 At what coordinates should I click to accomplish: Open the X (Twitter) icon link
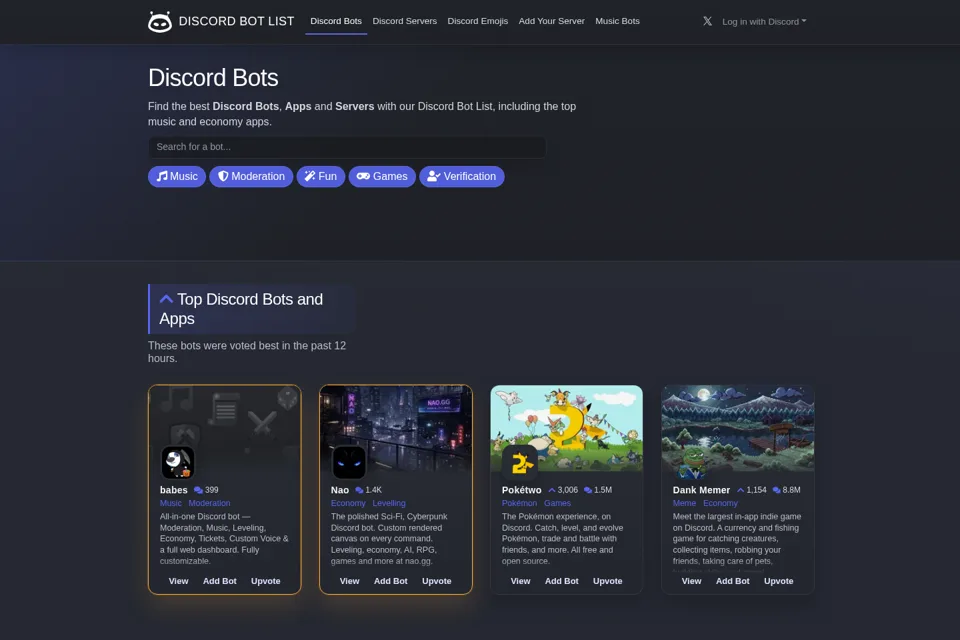click(707, 21)
